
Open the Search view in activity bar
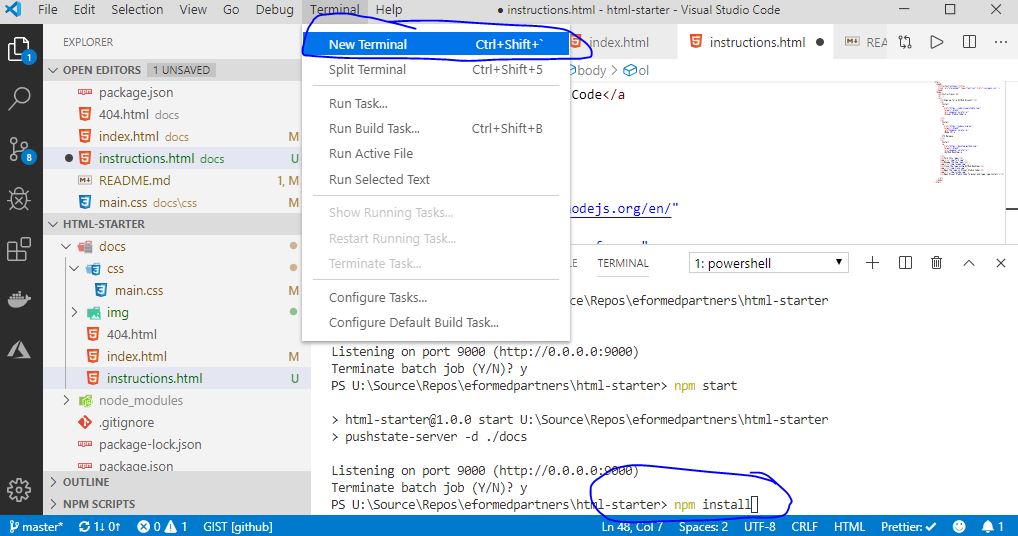pos(20,99)
